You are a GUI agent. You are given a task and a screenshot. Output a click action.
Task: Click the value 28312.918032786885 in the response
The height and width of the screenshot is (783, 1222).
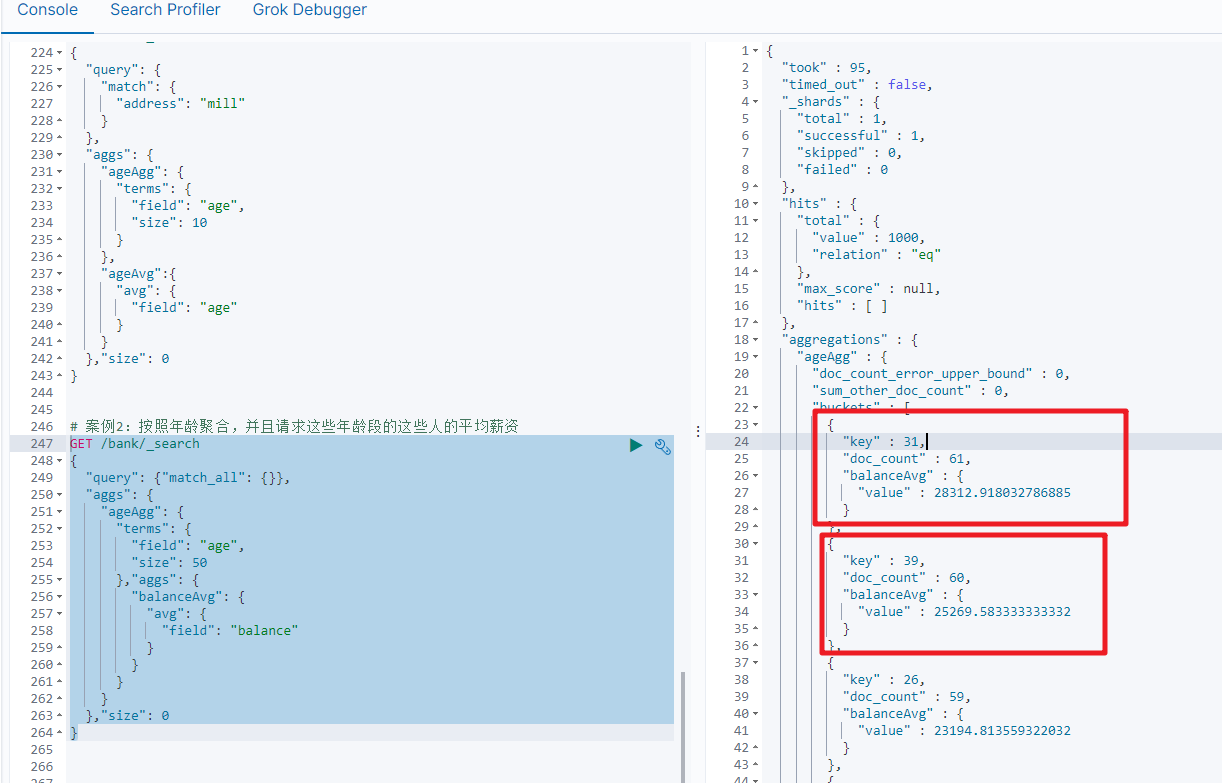[x=1001, y=492]
